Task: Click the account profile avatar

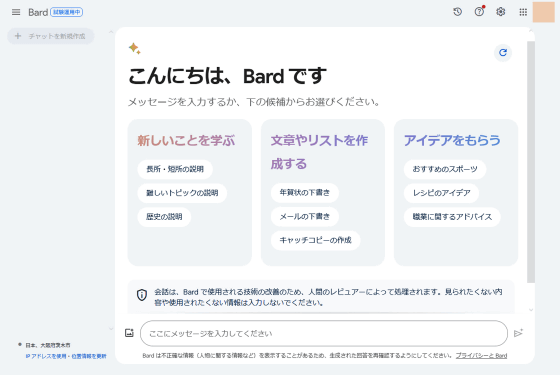Action: (544, 12)
